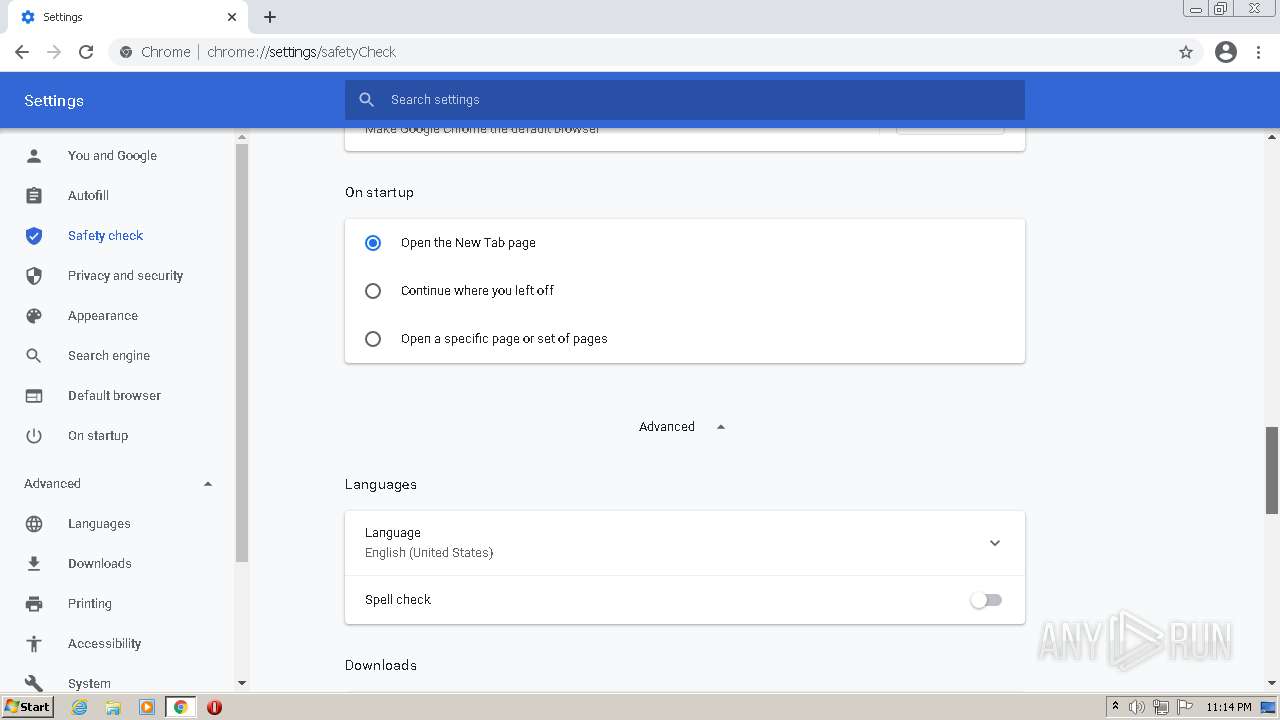Click the Settings title in blue header
This screenshot has height=720, width=1280.
pyautogui.click(x=54, y=101)
